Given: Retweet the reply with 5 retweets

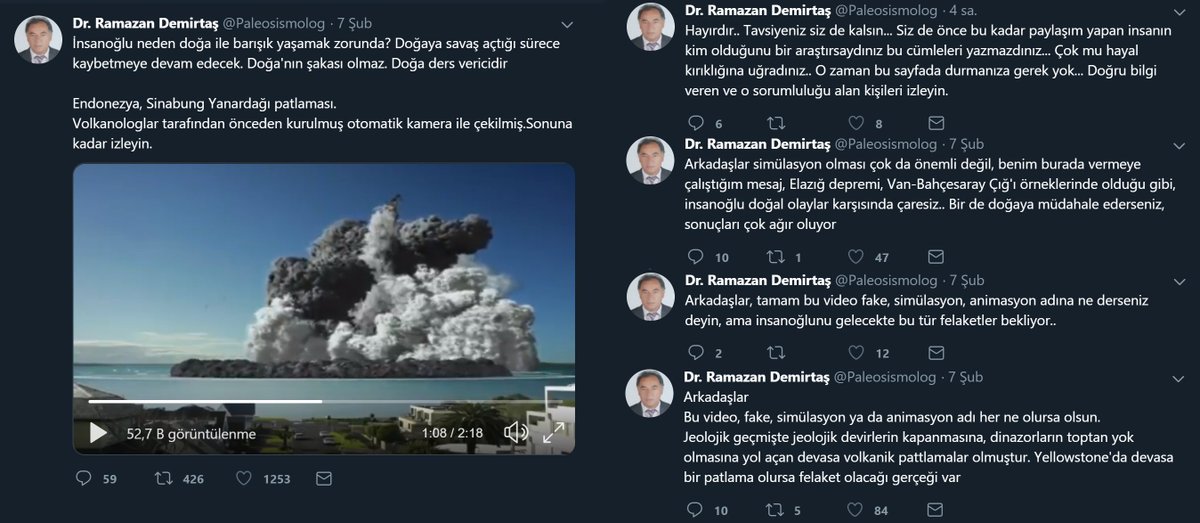Looking at the screenshot, I should [x=775, y=511].
